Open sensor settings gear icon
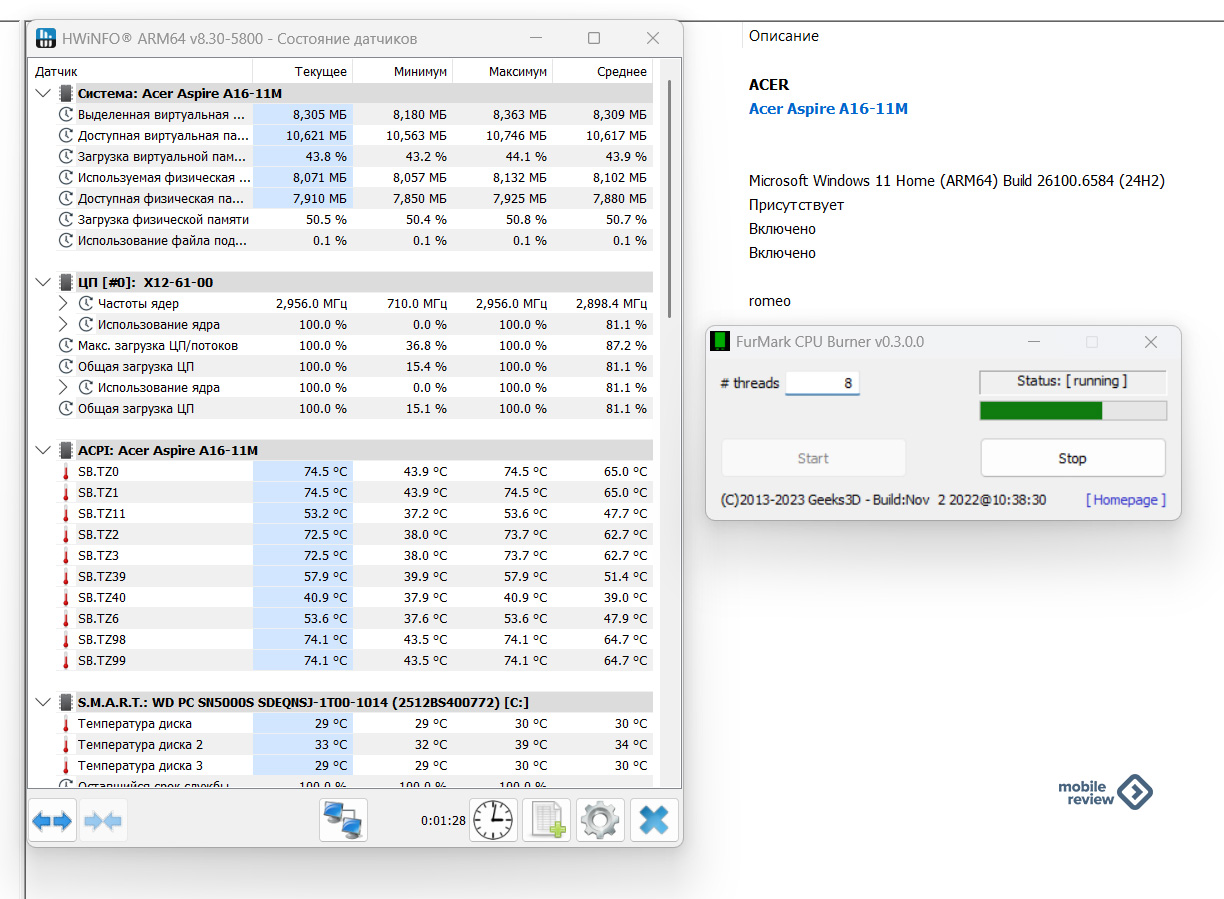Screen dimensions: 1224x899 (x=600, y=821)
